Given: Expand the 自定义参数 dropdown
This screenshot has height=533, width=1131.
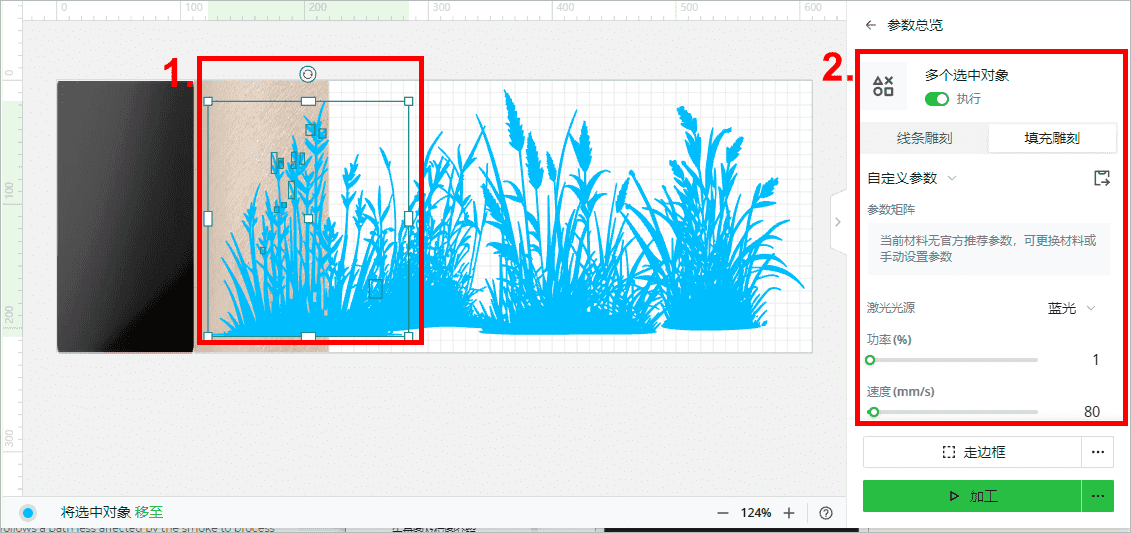Looking at the screenshot, I should [x=912, y=178].
